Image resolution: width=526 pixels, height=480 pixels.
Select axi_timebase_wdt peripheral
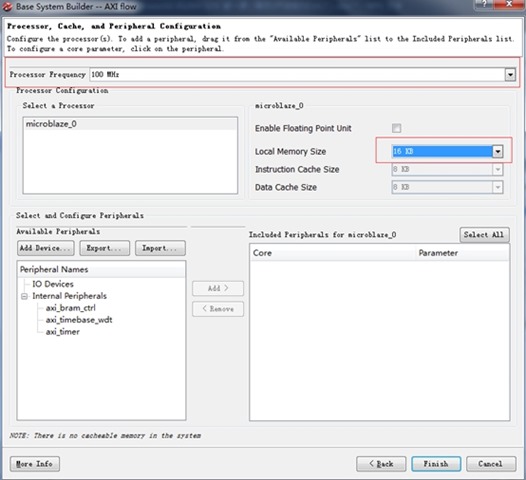click(79, 320)
